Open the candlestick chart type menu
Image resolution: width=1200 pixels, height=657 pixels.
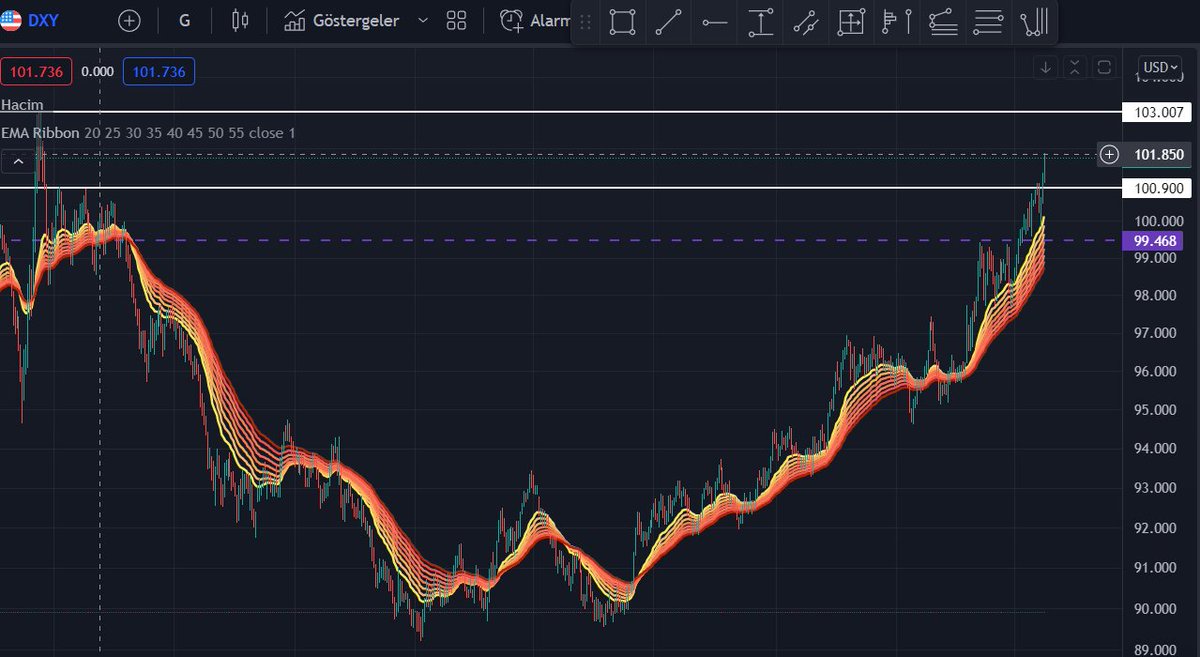[x=239, y=20]
